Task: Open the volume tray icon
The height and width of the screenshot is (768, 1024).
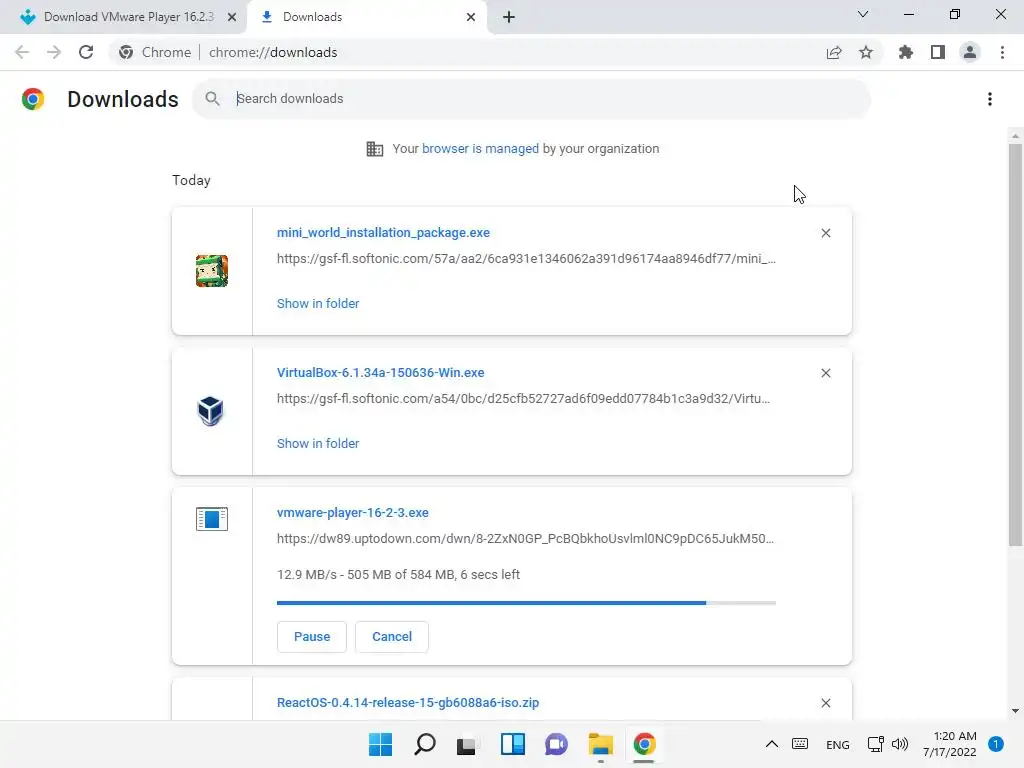Action: [900, 744]
